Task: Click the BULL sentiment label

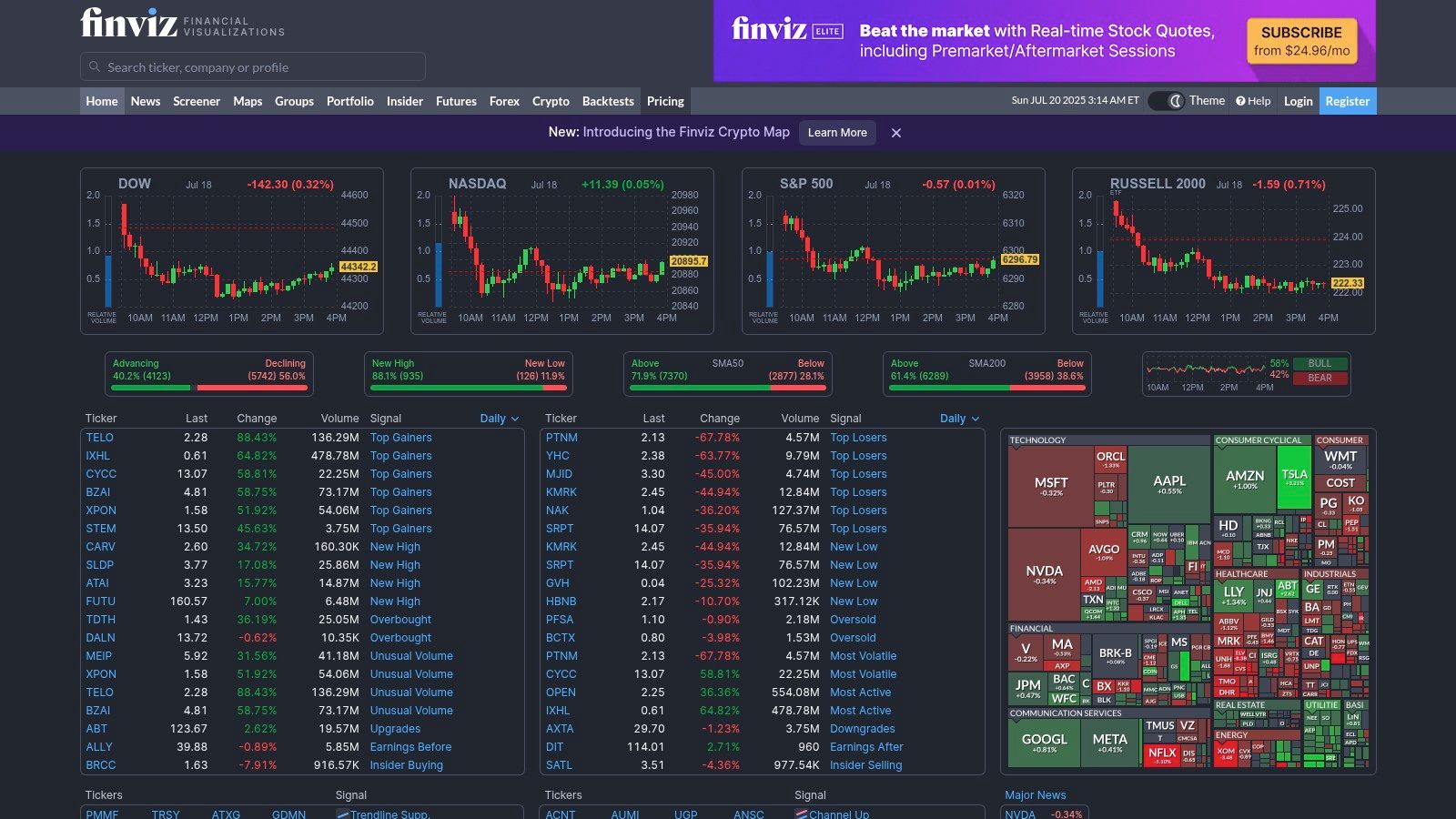Action: tap(1319, 363)
